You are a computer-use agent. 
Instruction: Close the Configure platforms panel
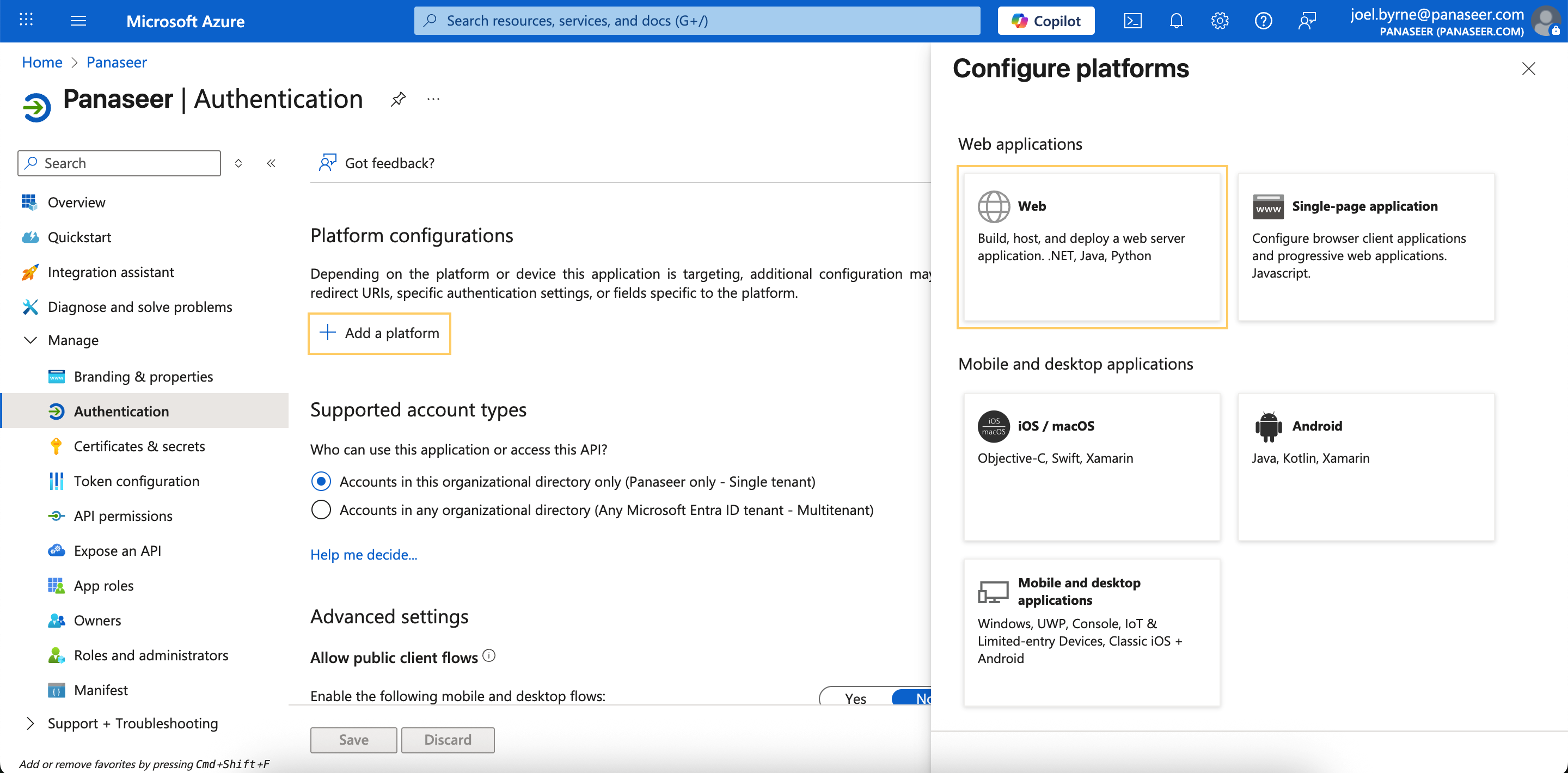tap(1528, 68)
